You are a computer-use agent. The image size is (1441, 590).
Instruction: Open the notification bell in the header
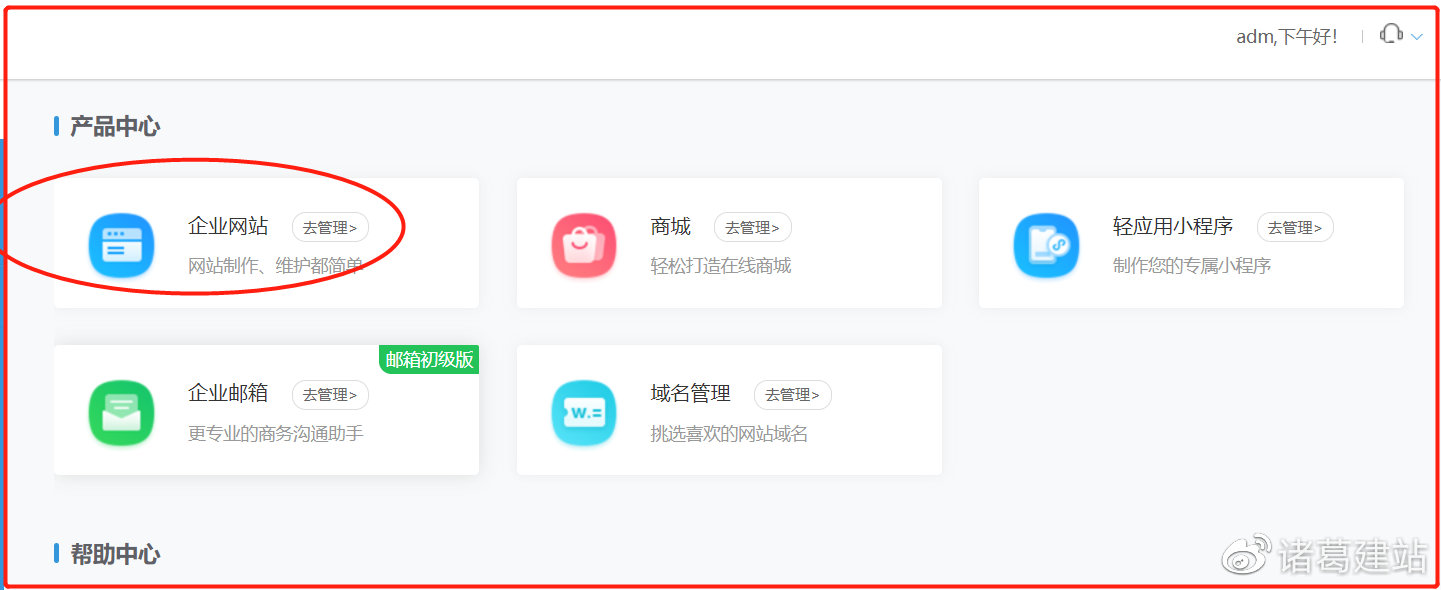[1391, 33]
